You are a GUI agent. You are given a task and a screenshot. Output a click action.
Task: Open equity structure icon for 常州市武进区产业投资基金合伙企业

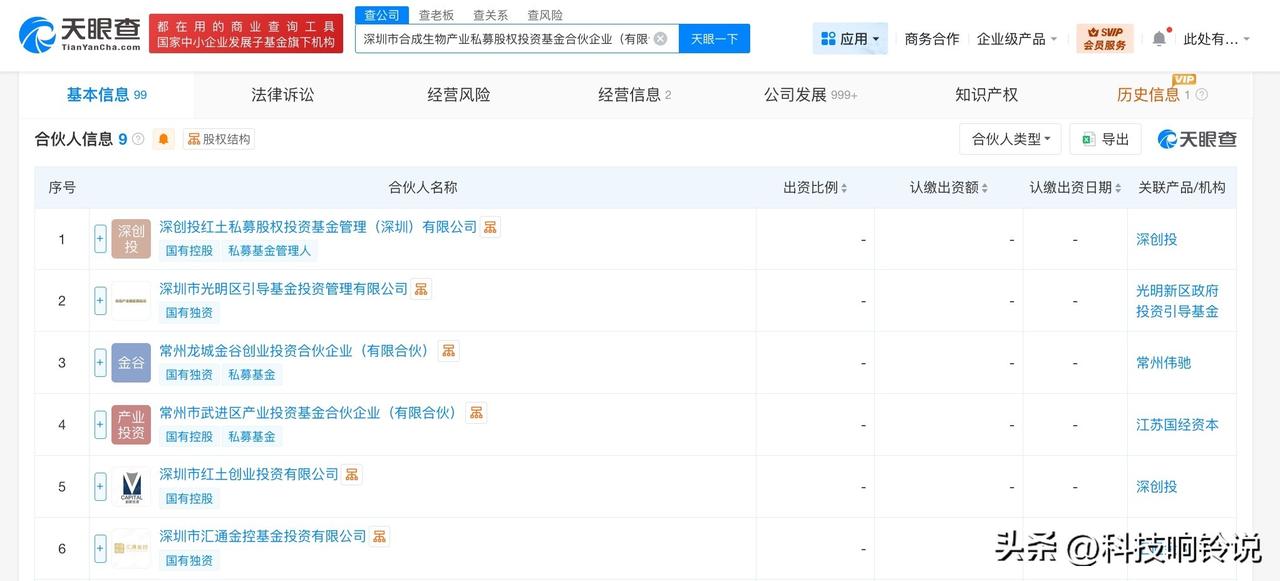point(476,413)
